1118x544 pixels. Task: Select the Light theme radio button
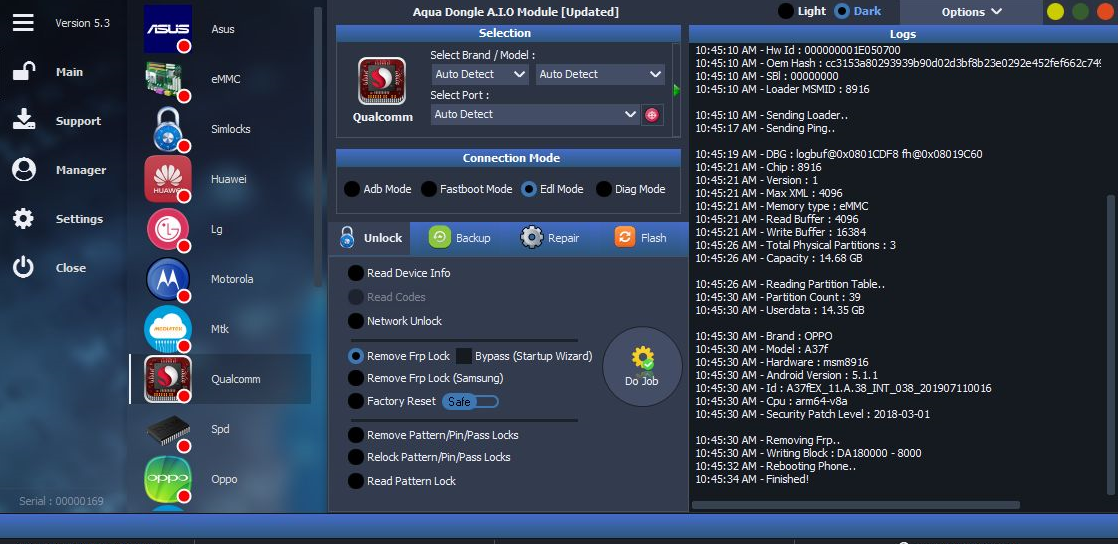785,11
